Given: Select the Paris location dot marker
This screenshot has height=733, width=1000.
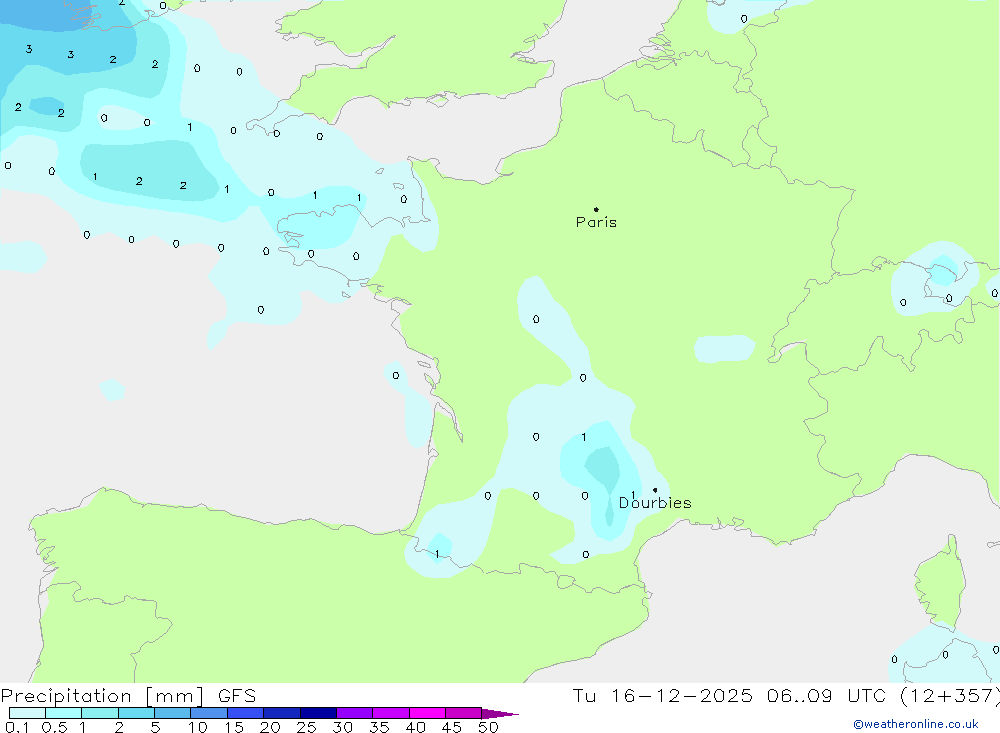Looking at the screenshot, I should (596, 209).
